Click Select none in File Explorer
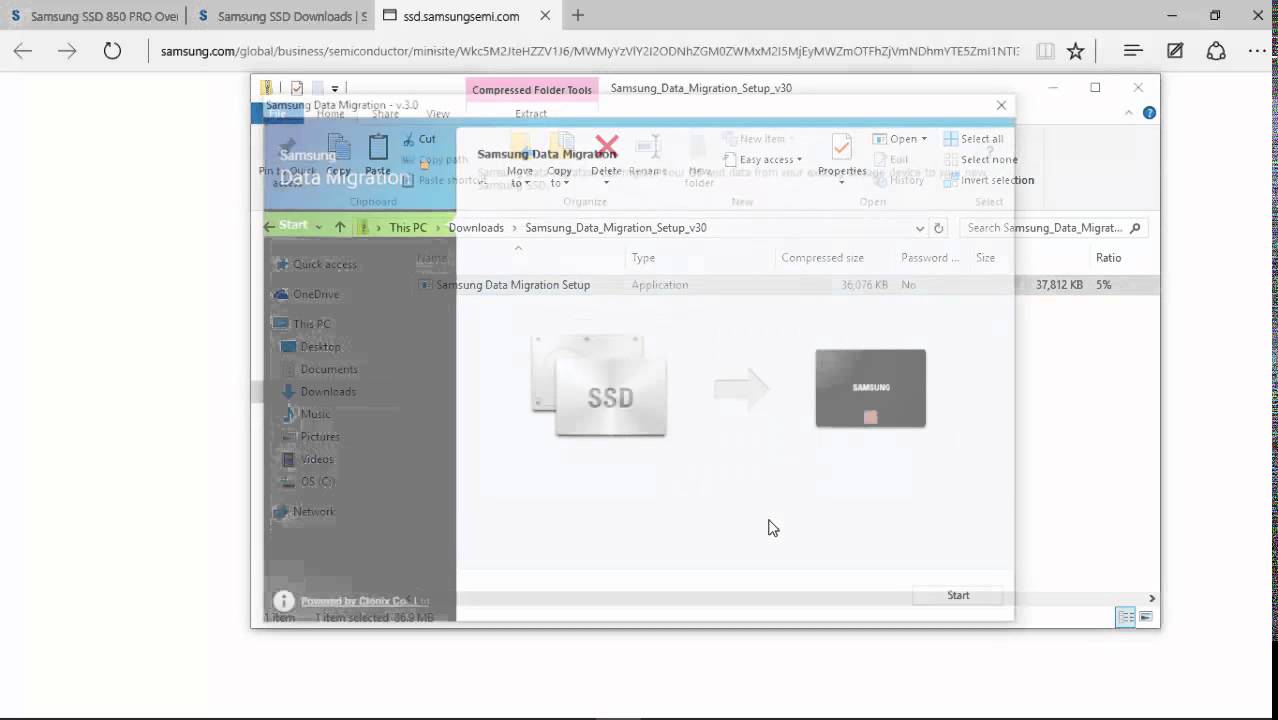The height and width of the screenshot is (720, 1278). (x=981, y=159)
